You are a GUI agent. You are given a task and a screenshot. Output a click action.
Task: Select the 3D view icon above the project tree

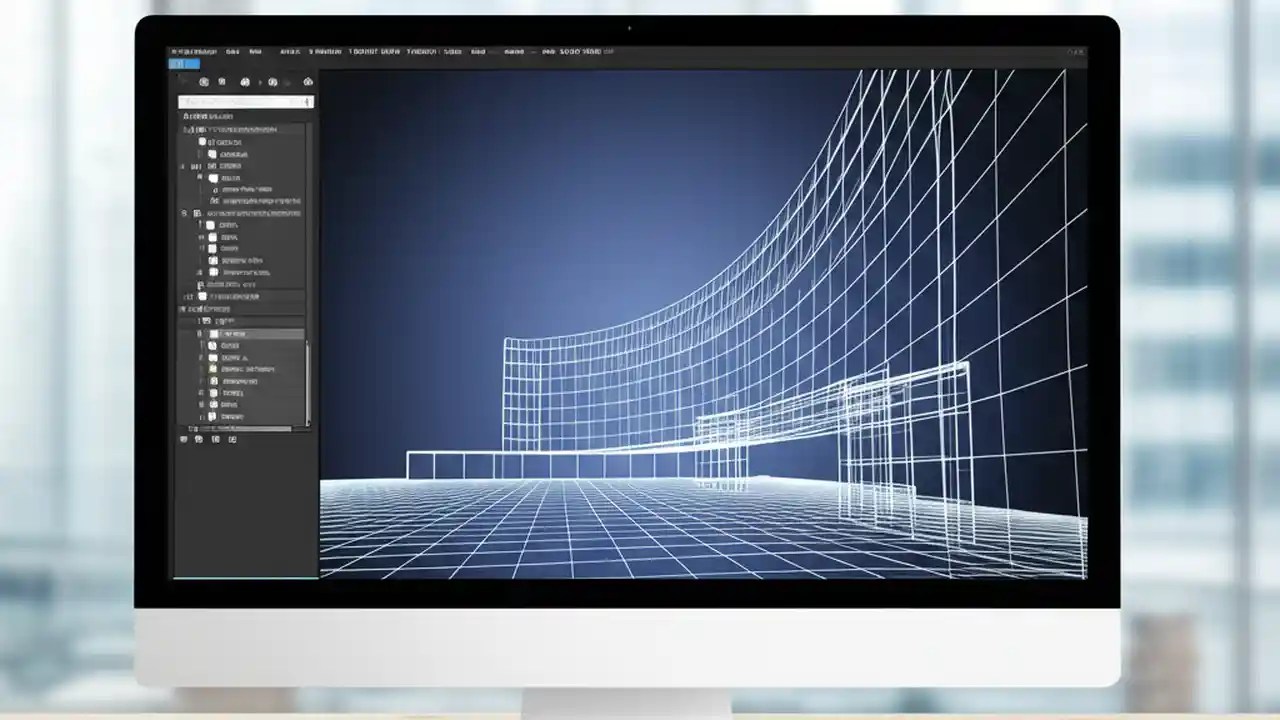(x=246, y=82)
